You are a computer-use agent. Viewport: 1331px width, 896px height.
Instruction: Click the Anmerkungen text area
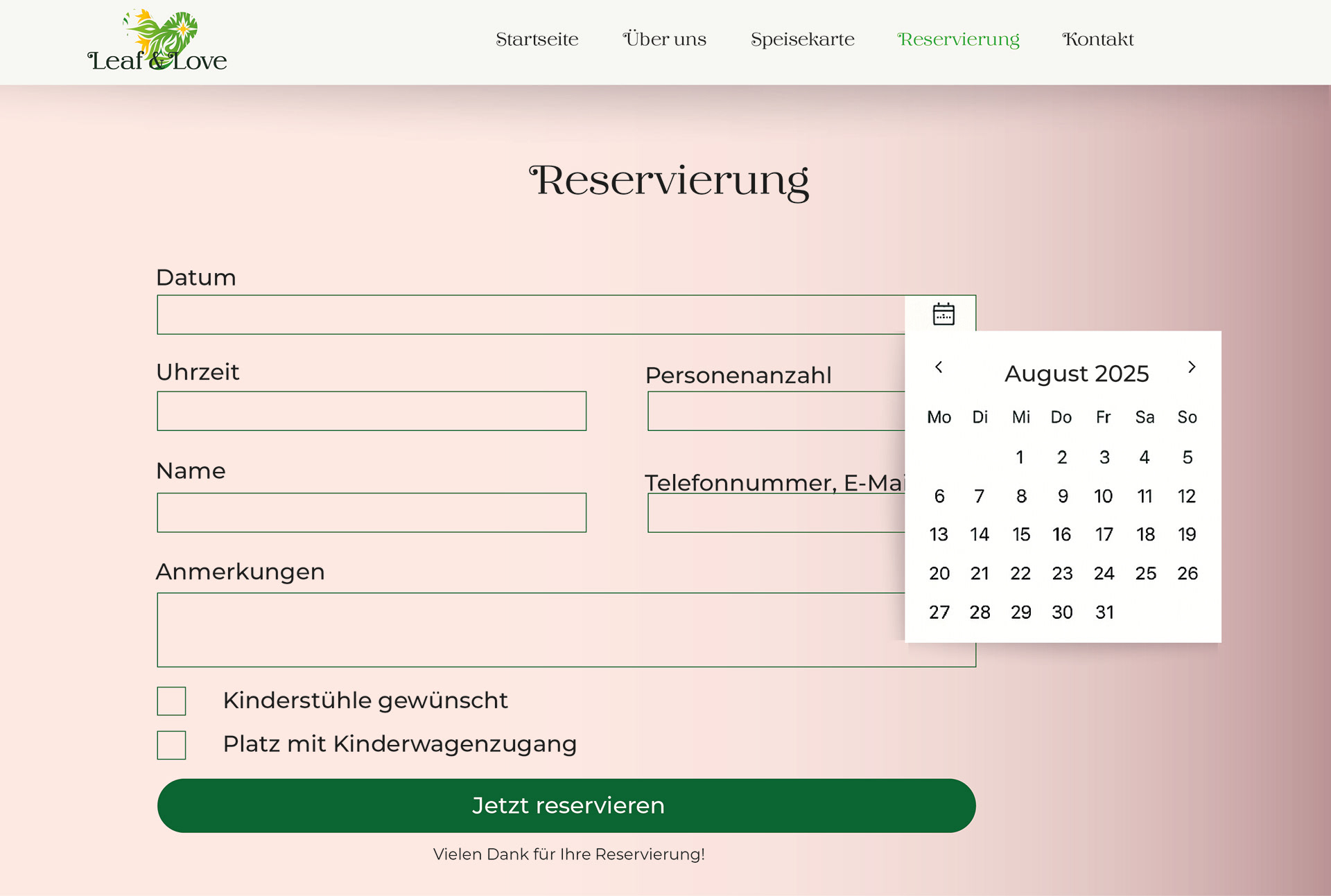coord(530,629)
